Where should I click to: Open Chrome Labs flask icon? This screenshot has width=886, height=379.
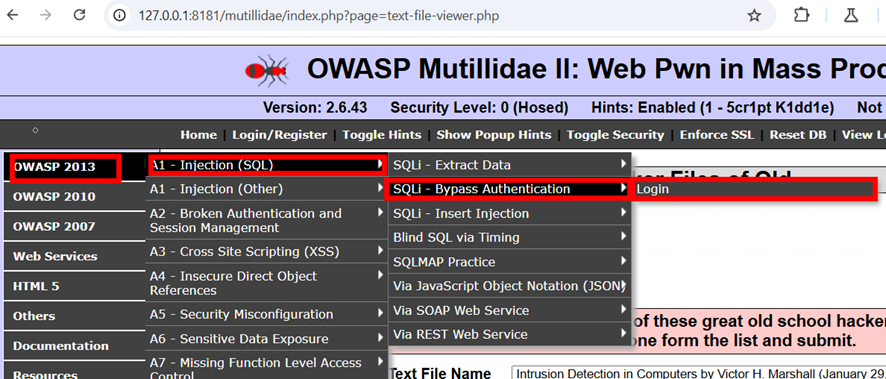point(851,15)
